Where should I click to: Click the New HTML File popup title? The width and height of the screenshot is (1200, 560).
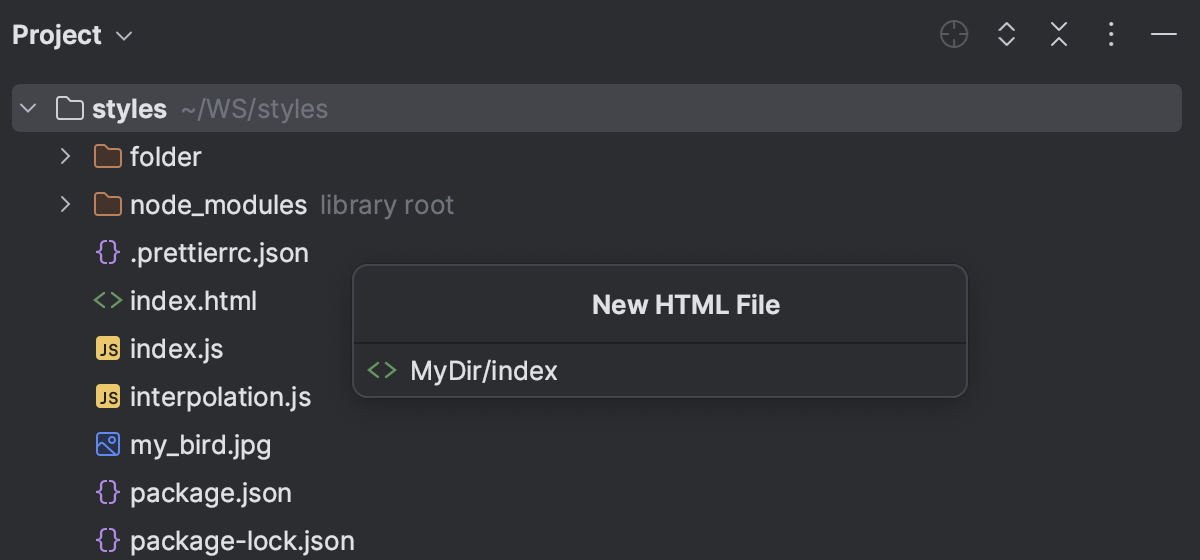point(685,305)
